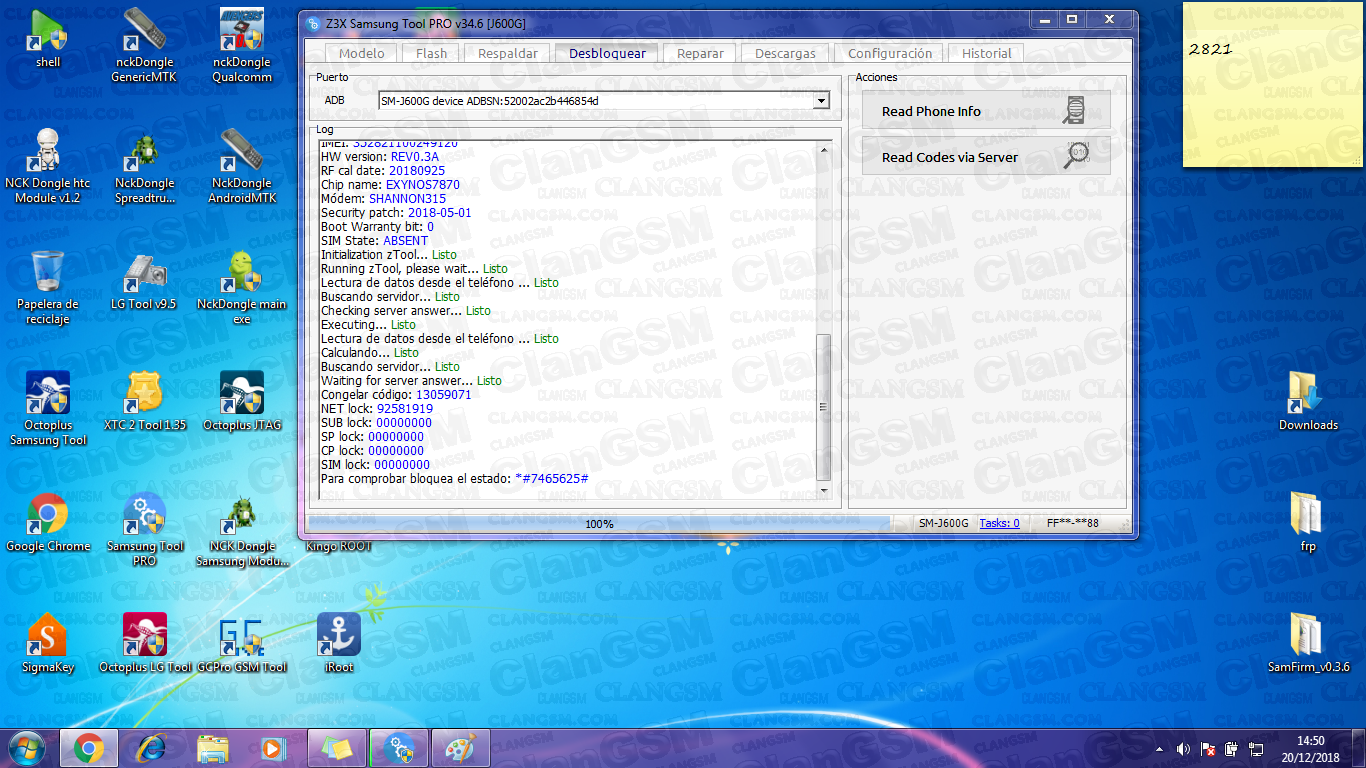The width and height of the screenshot is (1366, 768).
Task: Click volume icon in system tray
Action: (1183, 749)
